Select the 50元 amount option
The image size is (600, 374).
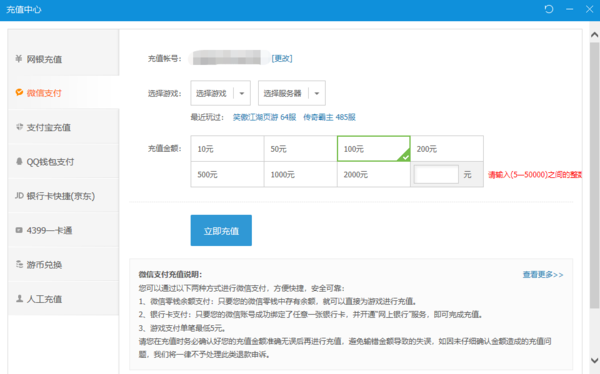300,149
